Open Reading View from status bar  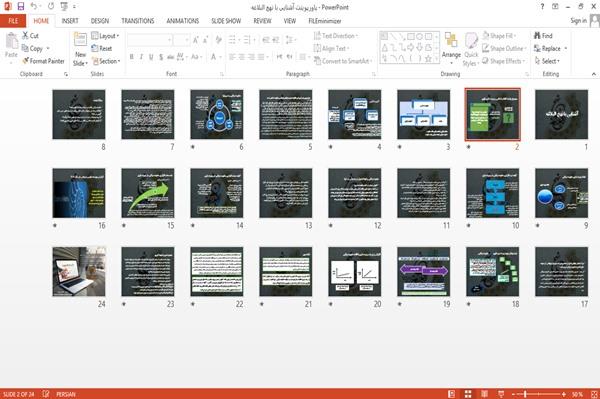484,394
